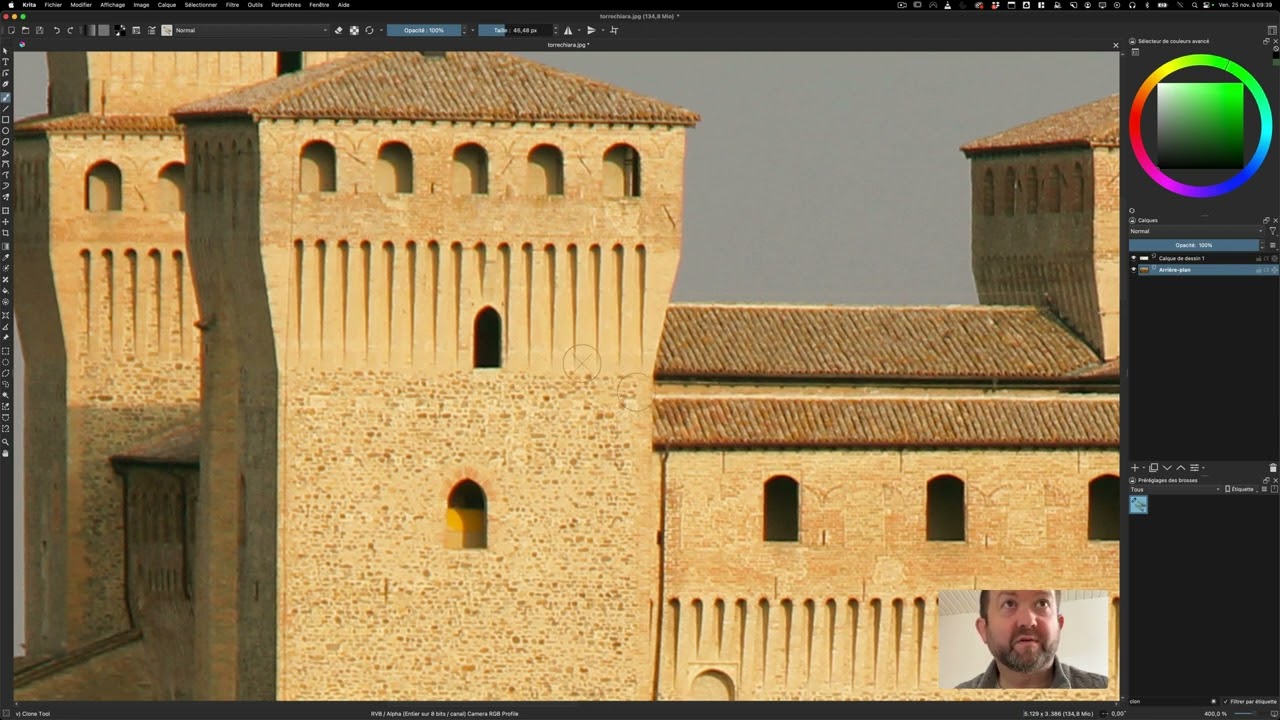Move the layer up
1280x720 pixels.
(x=1180, y=467)
